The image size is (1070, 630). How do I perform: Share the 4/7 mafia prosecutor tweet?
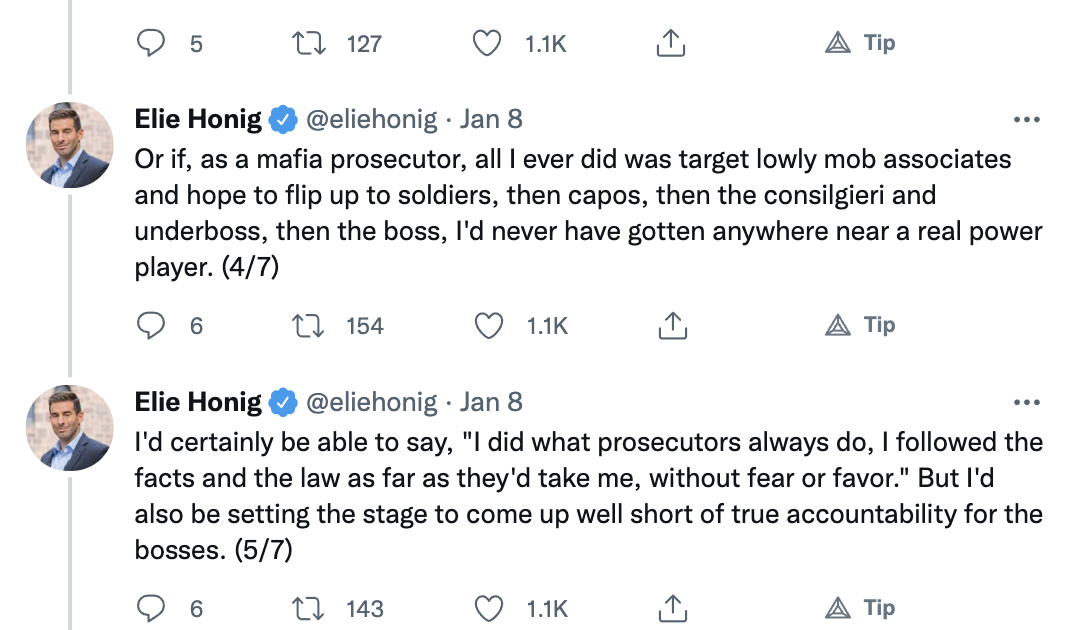point(673,326)
